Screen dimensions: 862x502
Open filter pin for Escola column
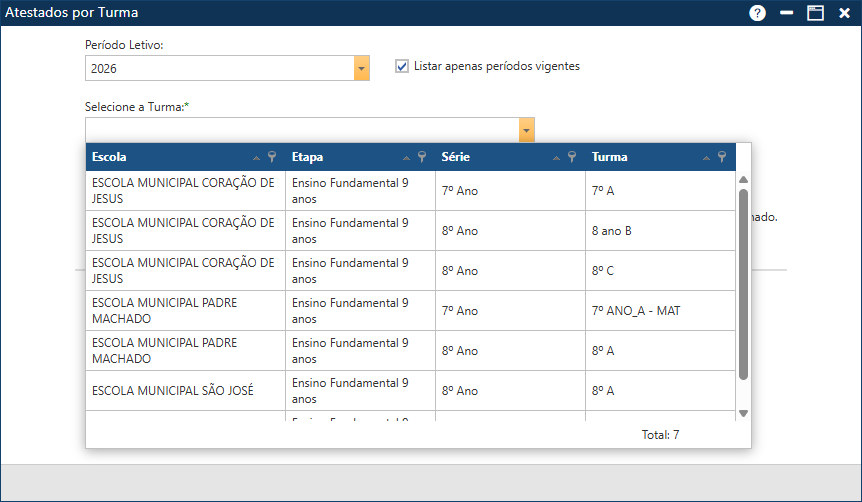point(272,157)
